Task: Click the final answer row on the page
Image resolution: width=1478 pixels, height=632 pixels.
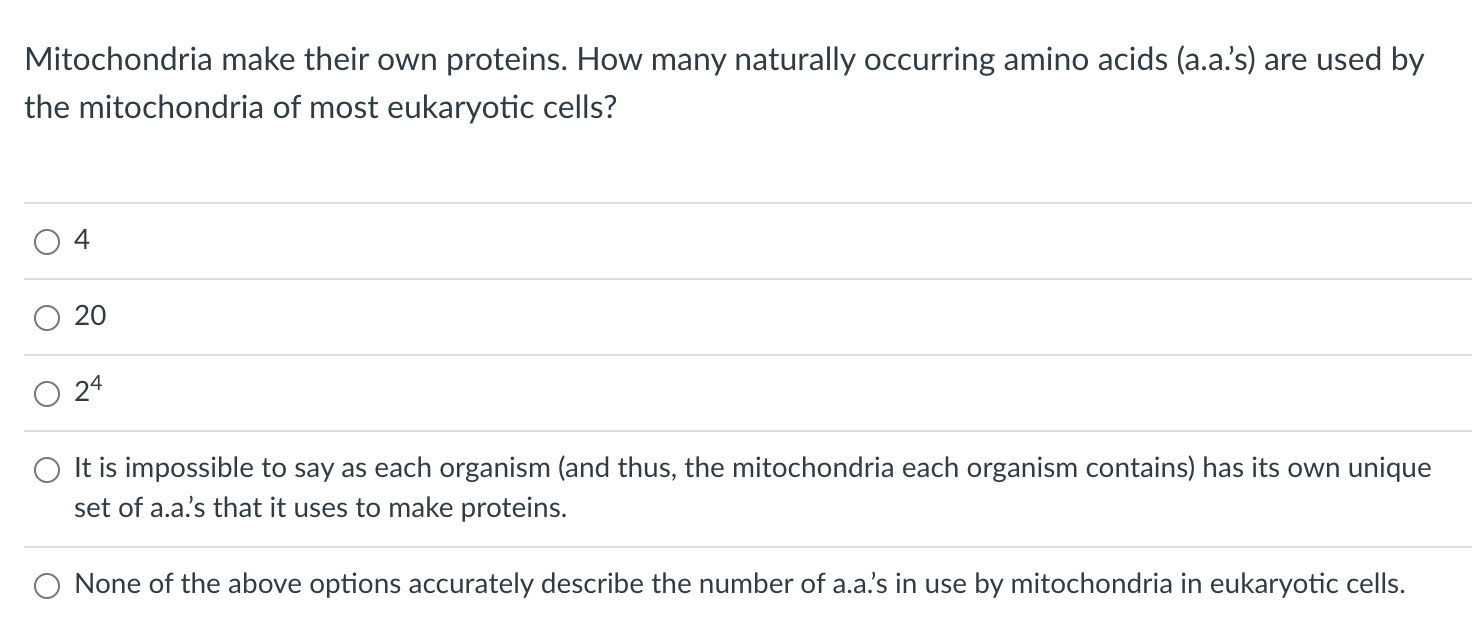Action: point(700,584)
